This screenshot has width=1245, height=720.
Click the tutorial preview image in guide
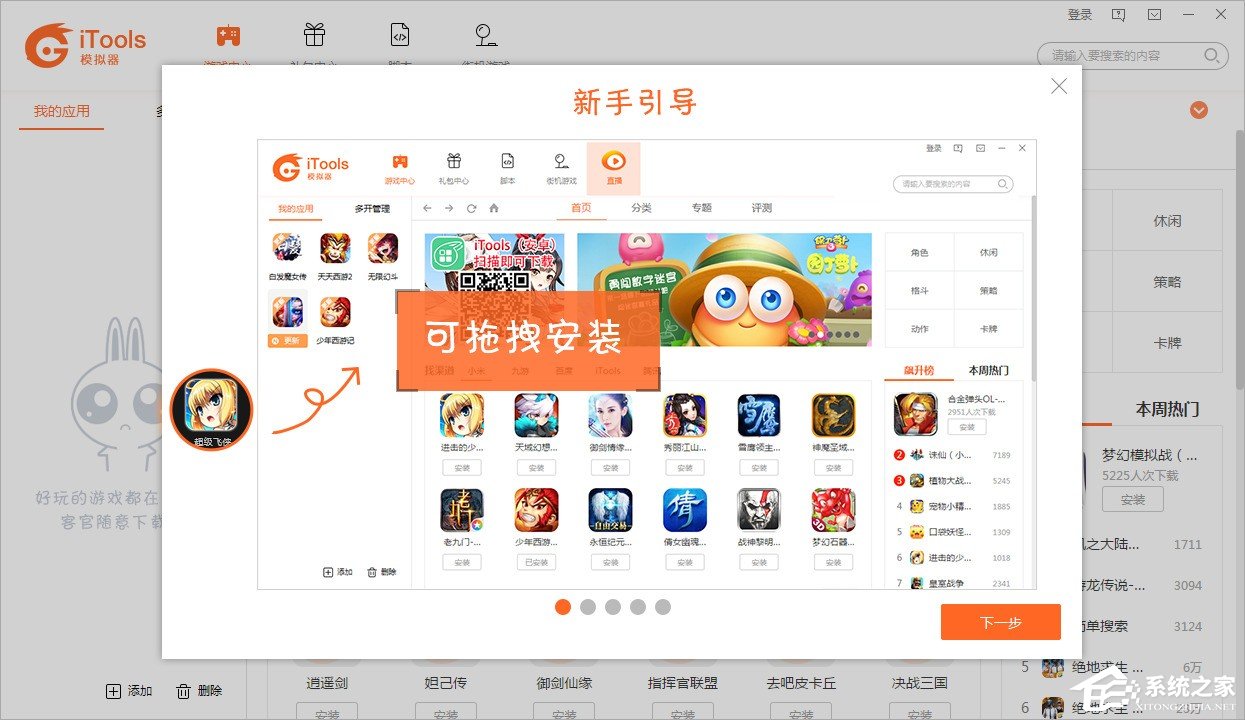tap(647, 364)
